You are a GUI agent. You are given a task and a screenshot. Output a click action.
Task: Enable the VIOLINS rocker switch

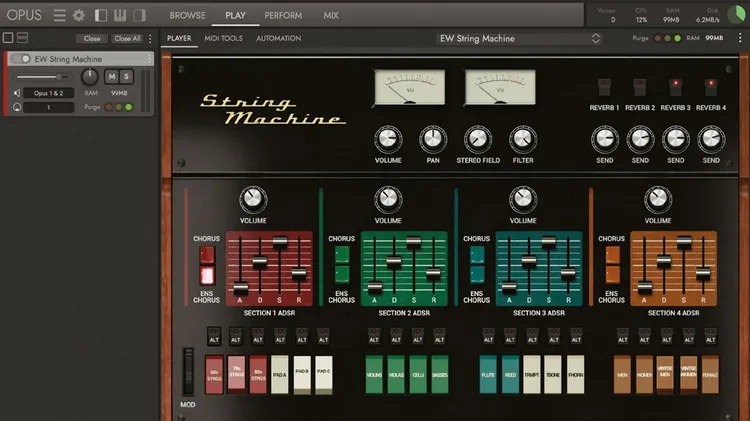374,375
